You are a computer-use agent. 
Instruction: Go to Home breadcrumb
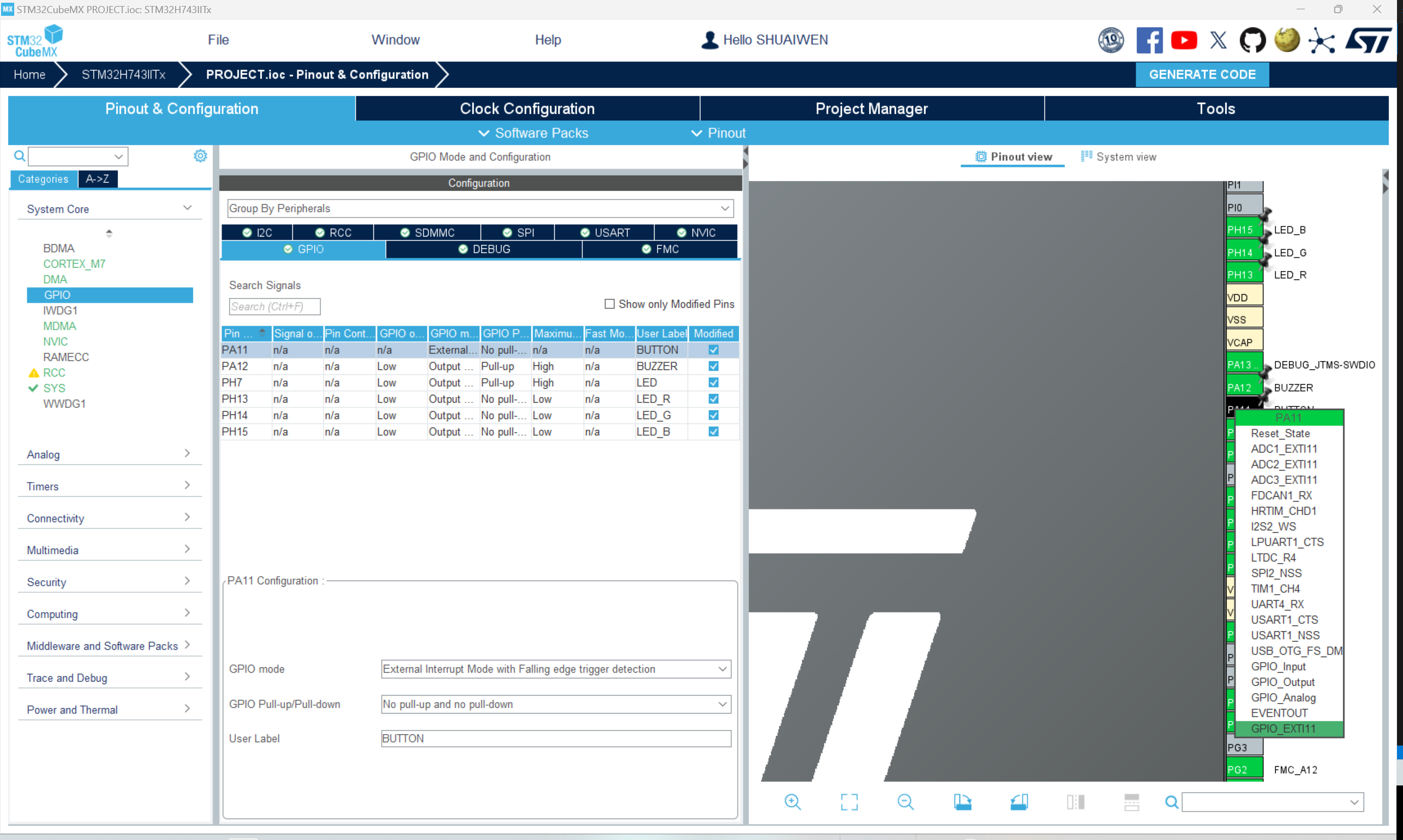point(29,75)
